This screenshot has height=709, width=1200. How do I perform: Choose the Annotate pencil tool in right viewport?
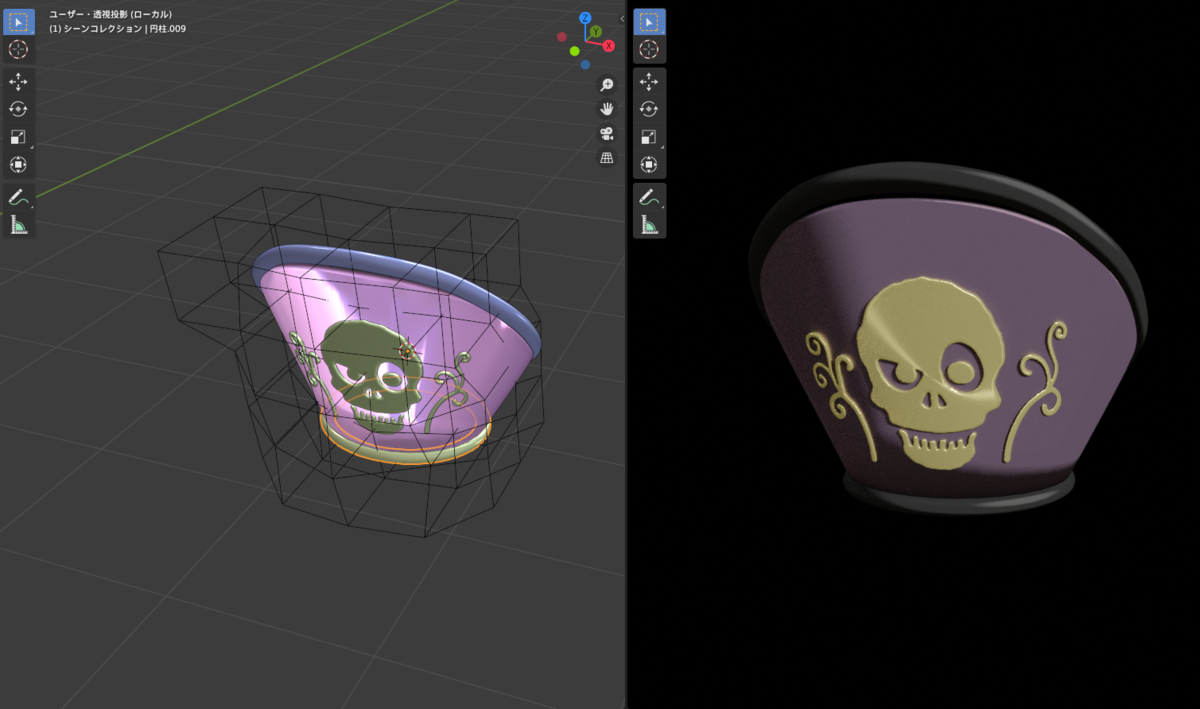pos(649,197)
